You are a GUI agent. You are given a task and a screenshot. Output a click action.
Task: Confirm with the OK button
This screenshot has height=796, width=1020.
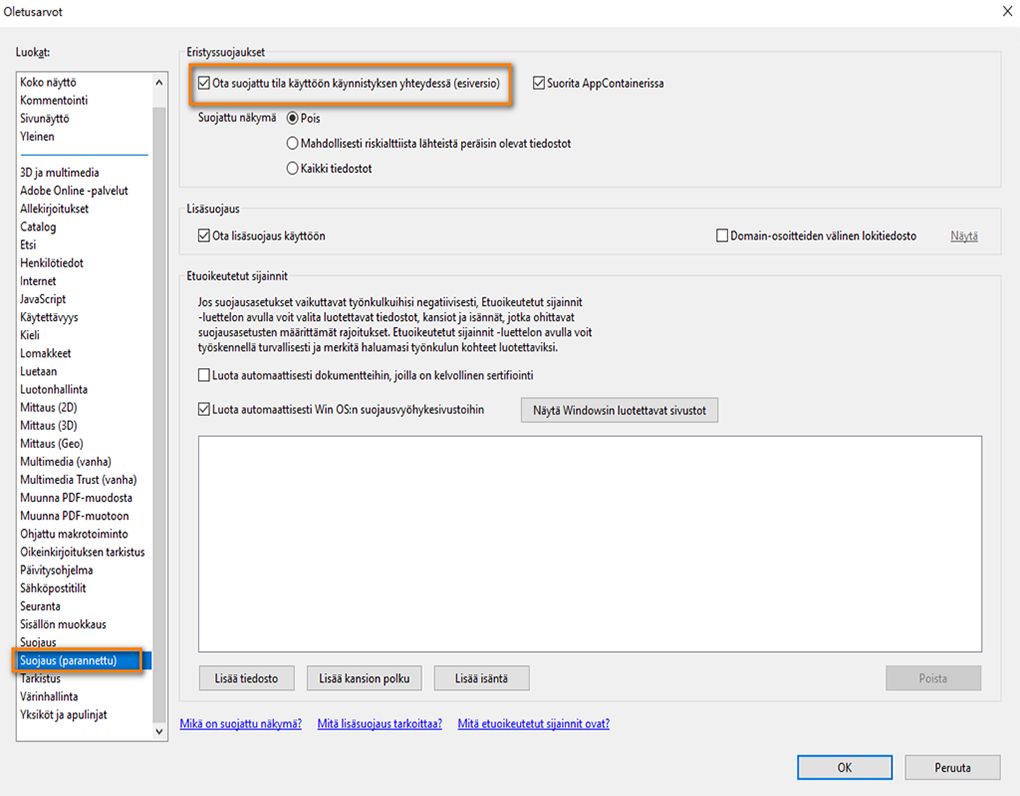[x=844, y=767]
